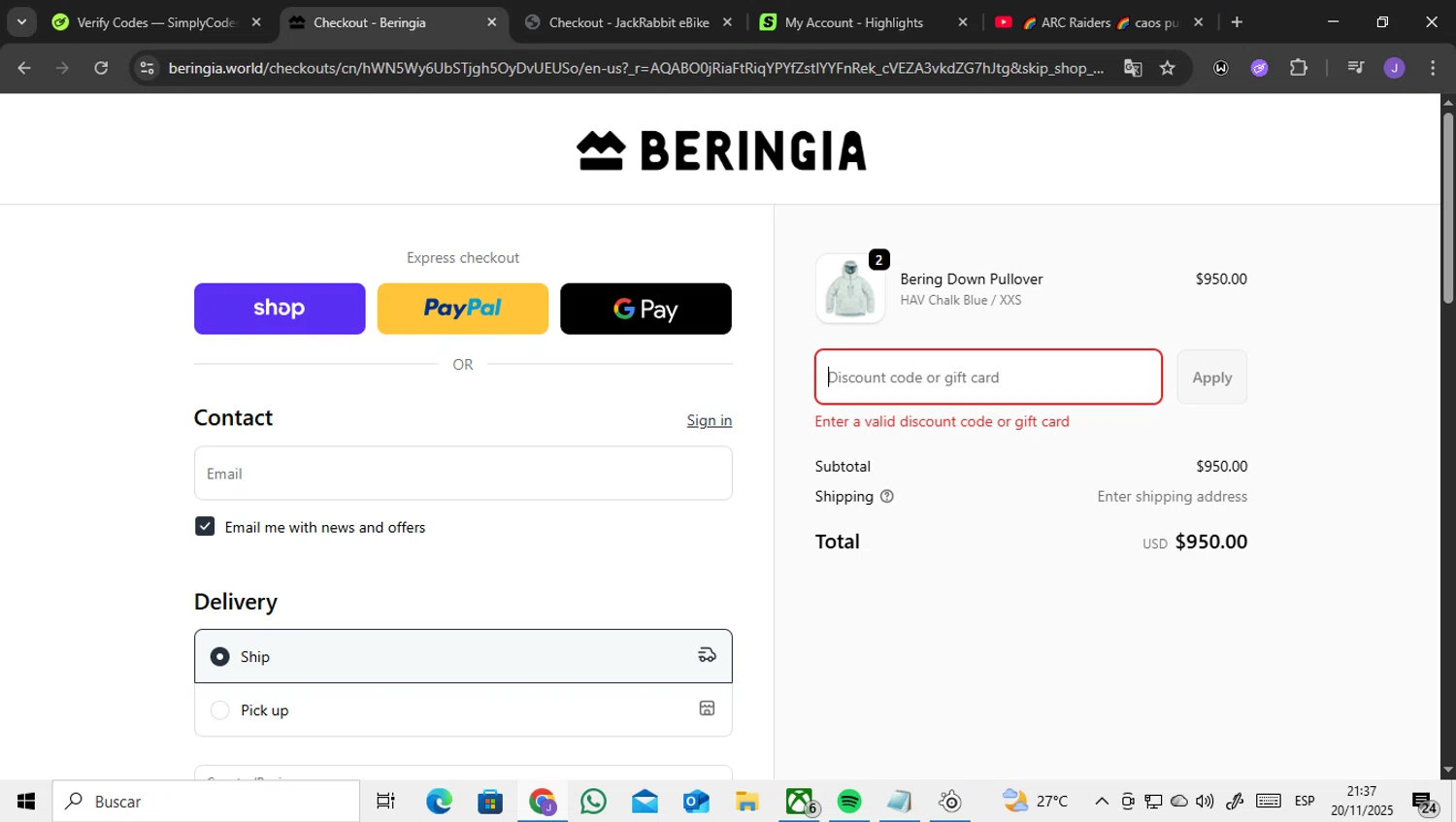
Task: Open clock and date 21:37
Action: pos(1362,802)
